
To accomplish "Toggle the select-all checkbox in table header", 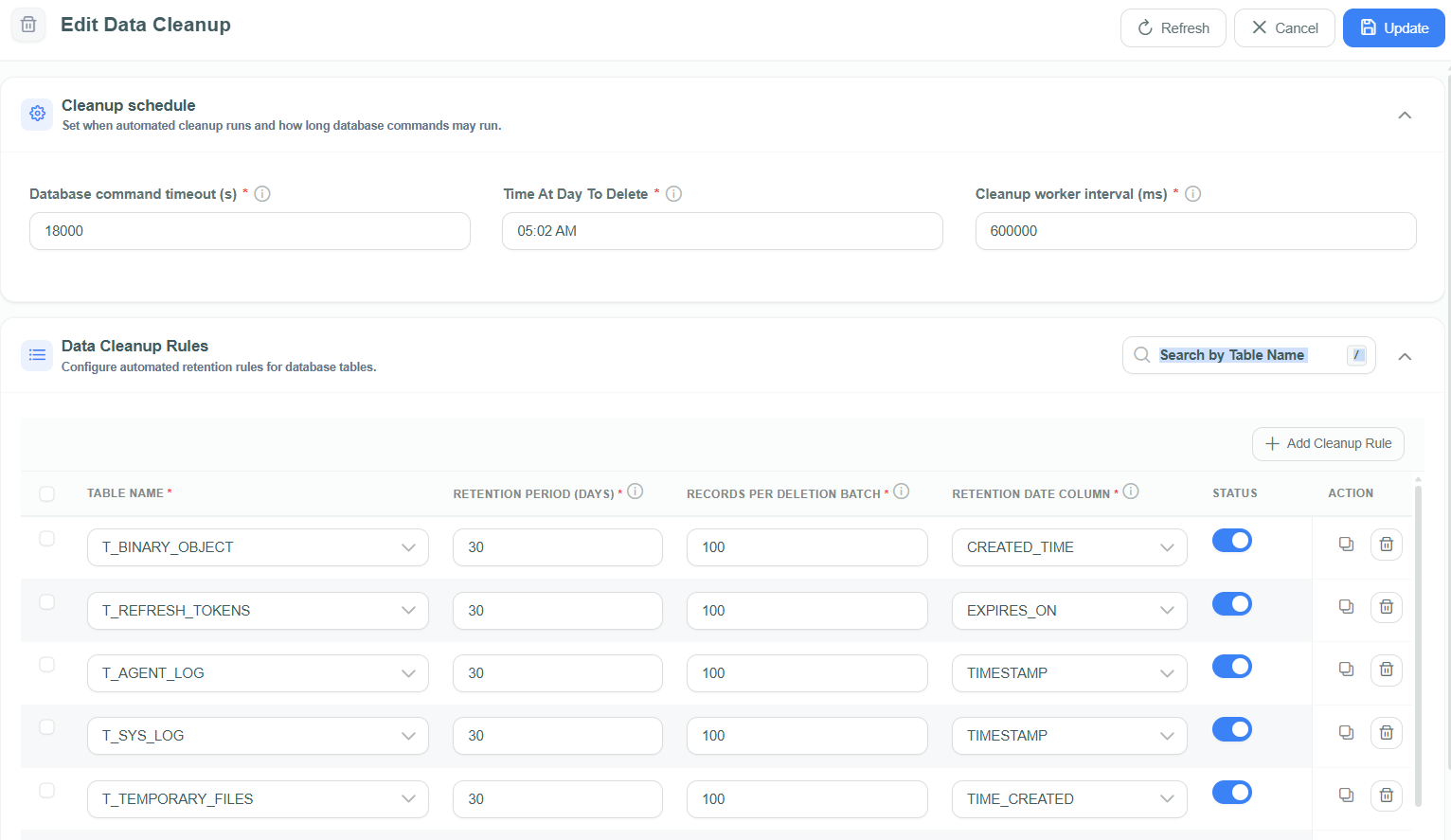I will tap(46, 493).
